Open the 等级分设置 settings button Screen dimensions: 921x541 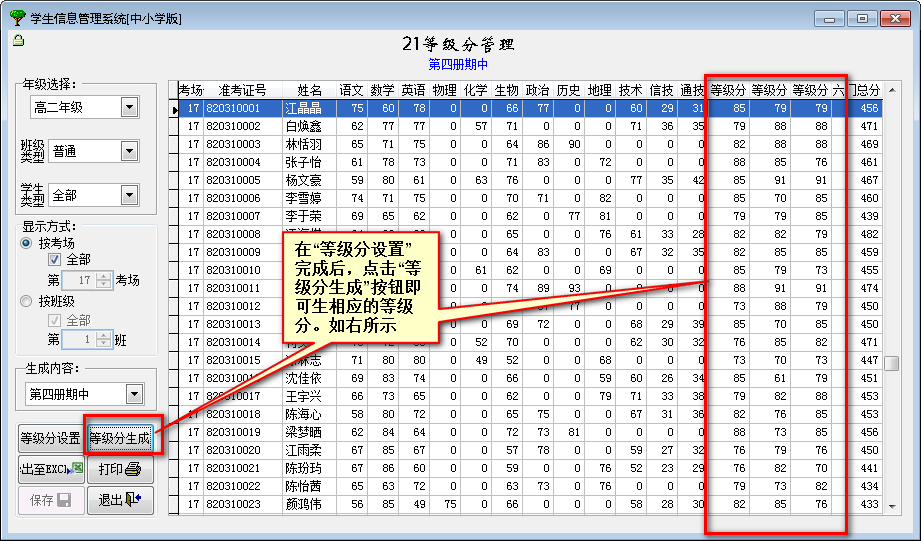pyautogui.click(x=50, y=438)
